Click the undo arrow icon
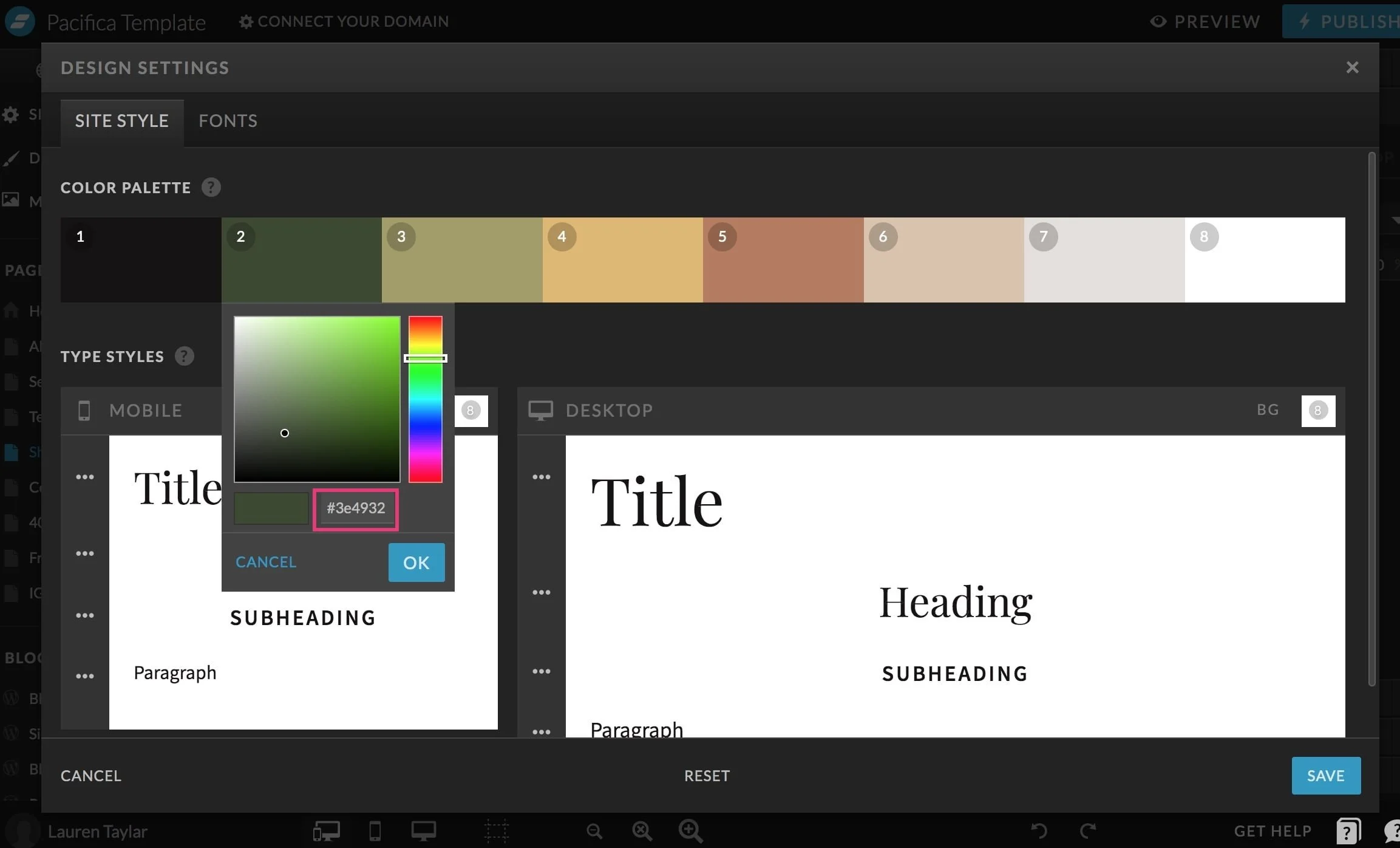The image size is (1400, 848). (x=1039, y=830)
